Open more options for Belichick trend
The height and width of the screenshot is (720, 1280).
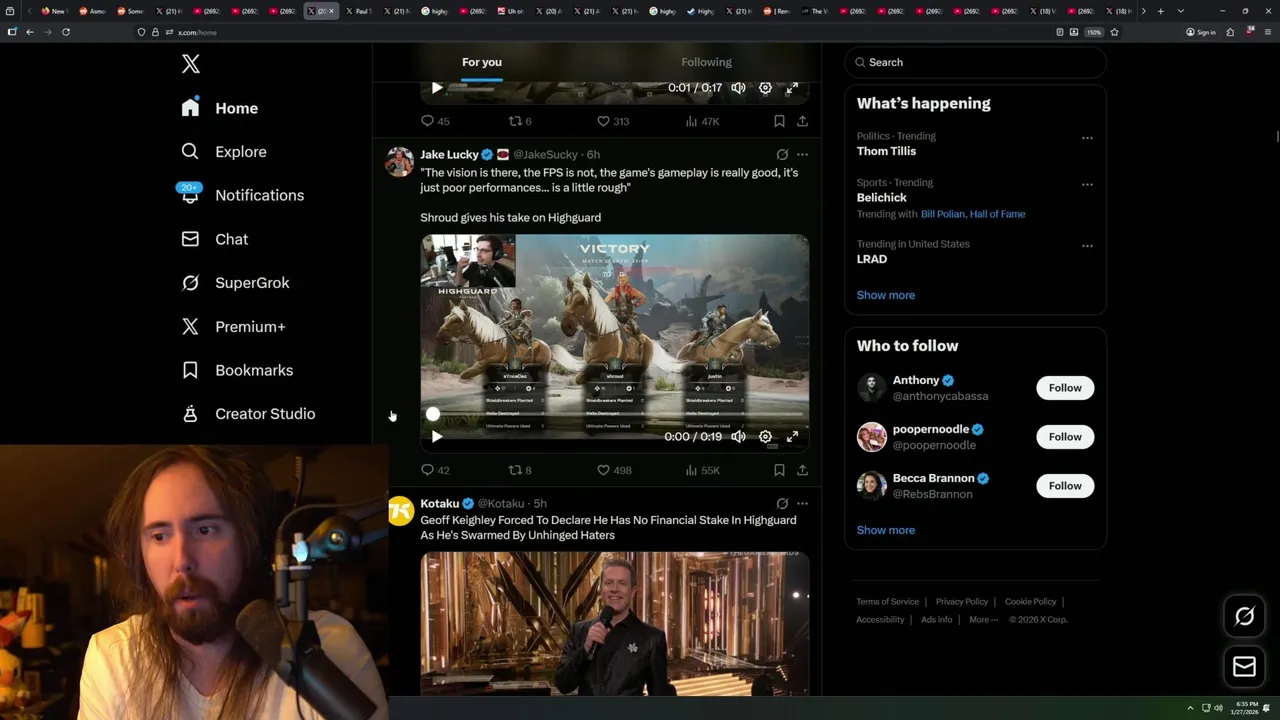coord(1087,185)
